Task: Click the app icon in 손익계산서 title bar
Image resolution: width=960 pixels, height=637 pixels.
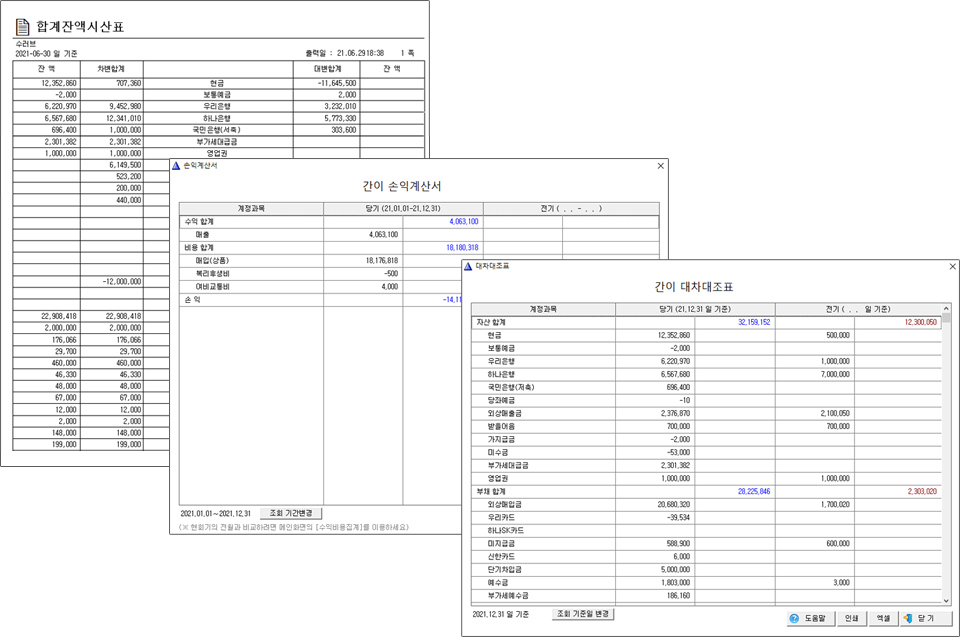Action: click(176, 166)
